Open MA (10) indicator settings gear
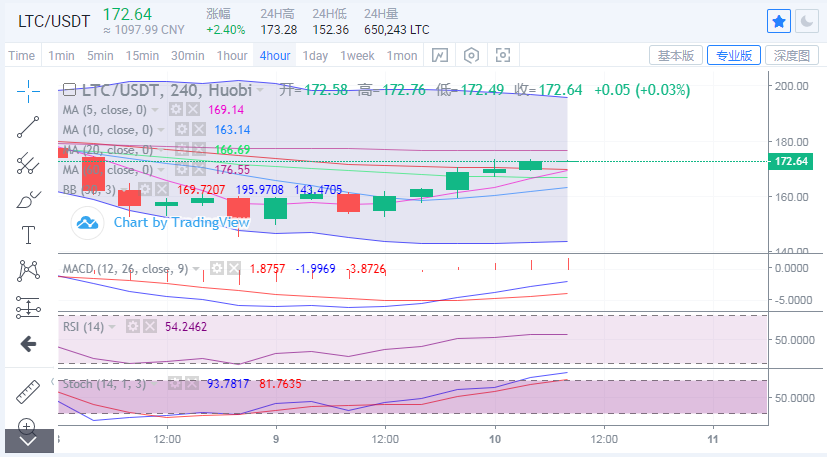Screen dimensions: 827x457 [181, 129]
